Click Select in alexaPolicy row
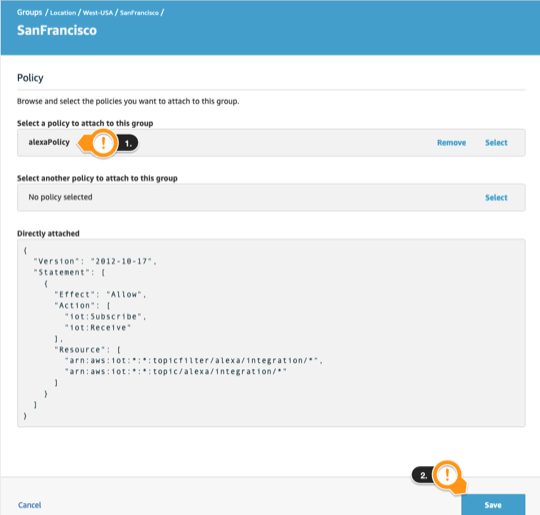Viewport: 540px width, 515px height. click(496, 143)
